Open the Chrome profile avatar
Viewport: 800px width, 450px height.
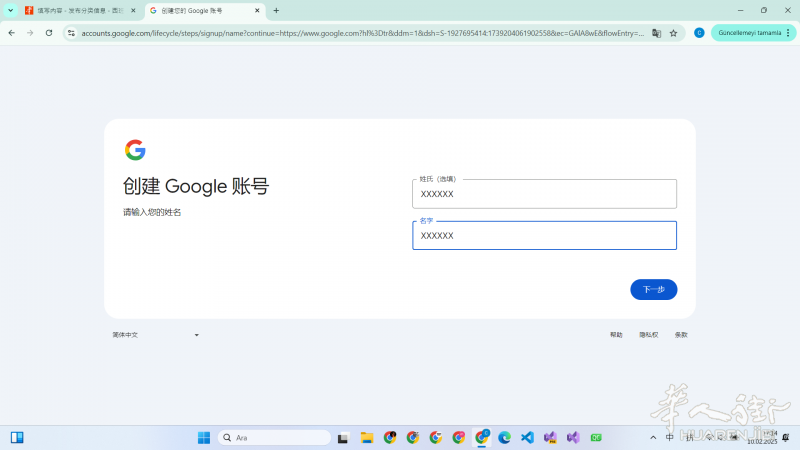point(699,33)
